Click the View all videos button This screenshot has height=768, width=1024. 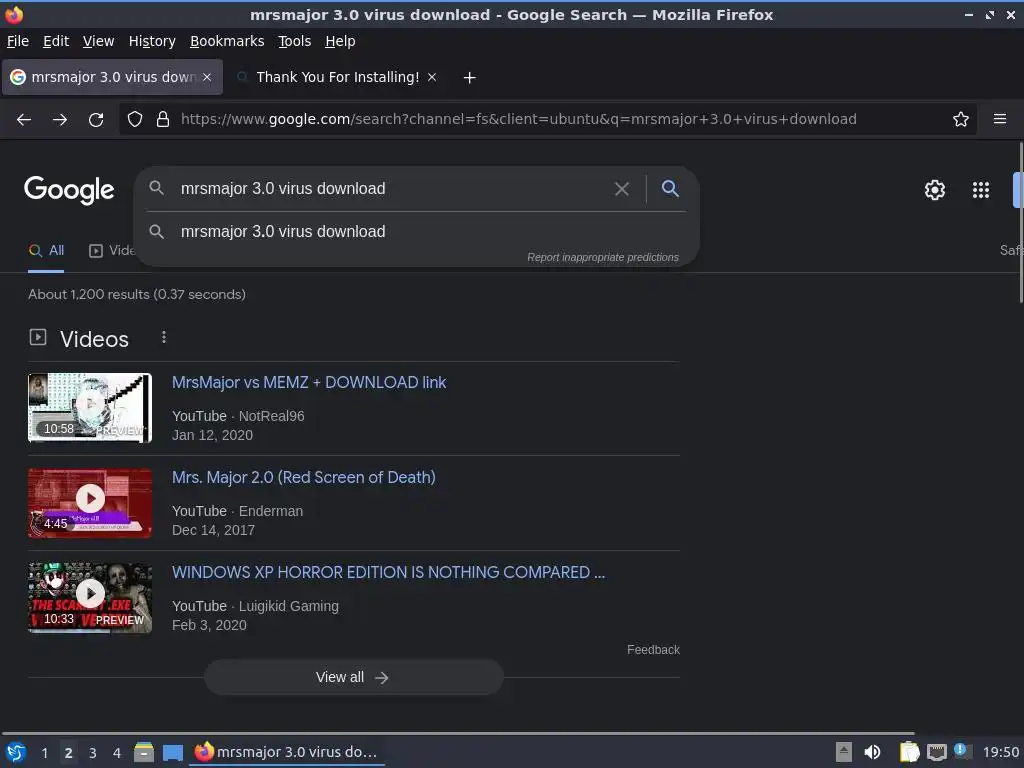[353, 677]
